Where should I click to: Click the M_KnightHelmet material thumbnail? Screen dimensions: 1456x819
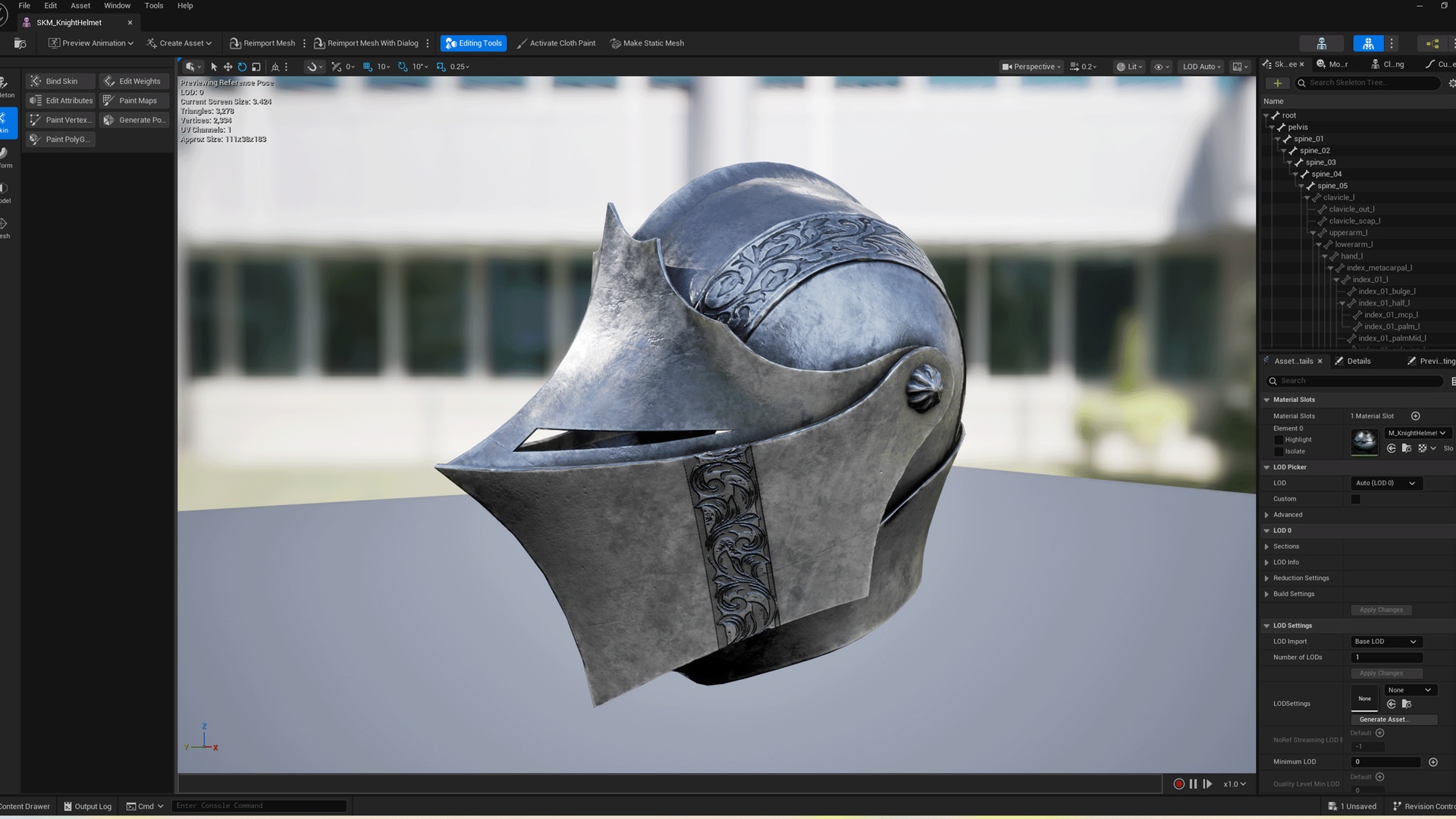coord(1364,441)
